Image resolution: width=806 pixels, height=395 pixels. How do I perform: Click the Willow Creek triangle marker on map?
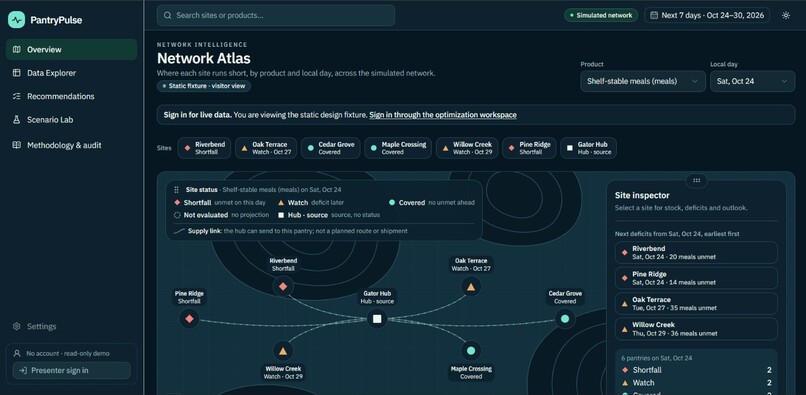tap(283, 351)
